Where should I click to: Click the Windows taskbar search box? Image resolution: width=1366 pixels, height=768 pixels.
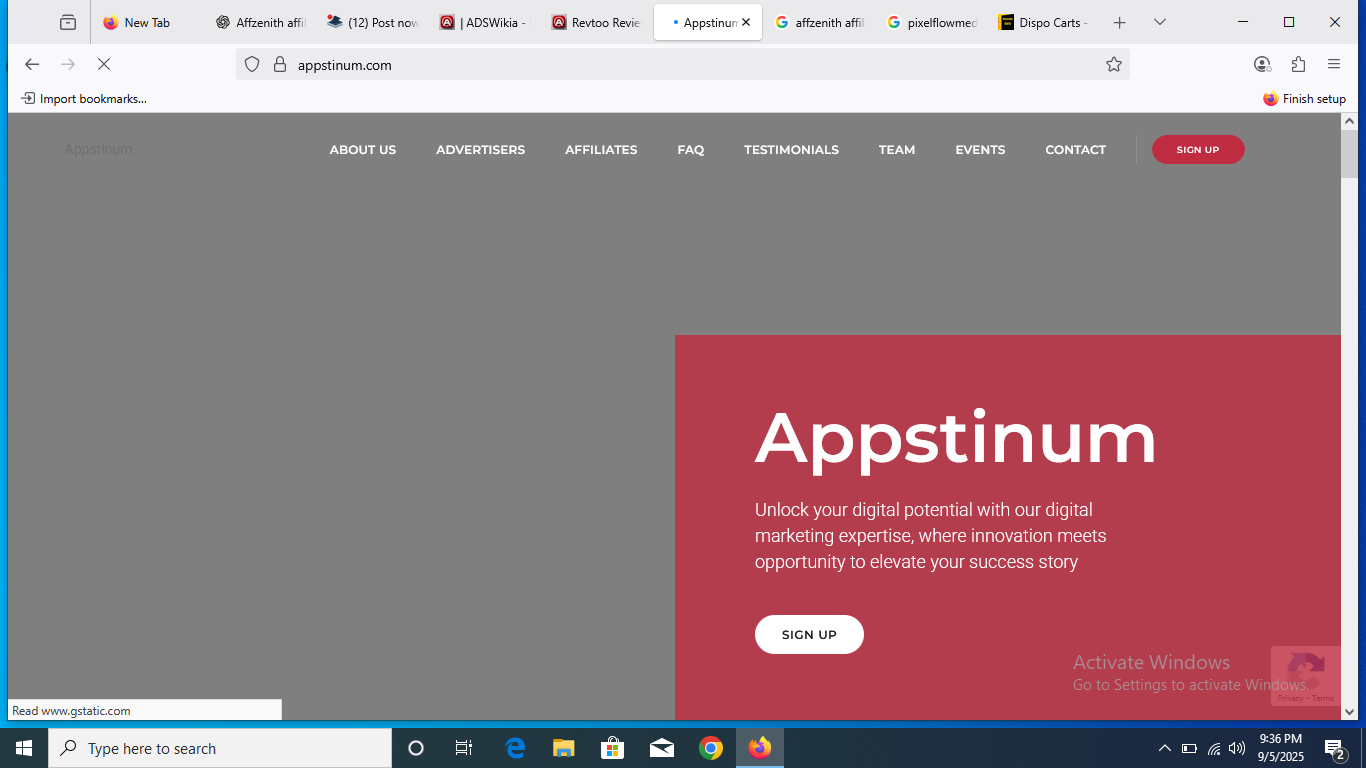pos(220,748)
